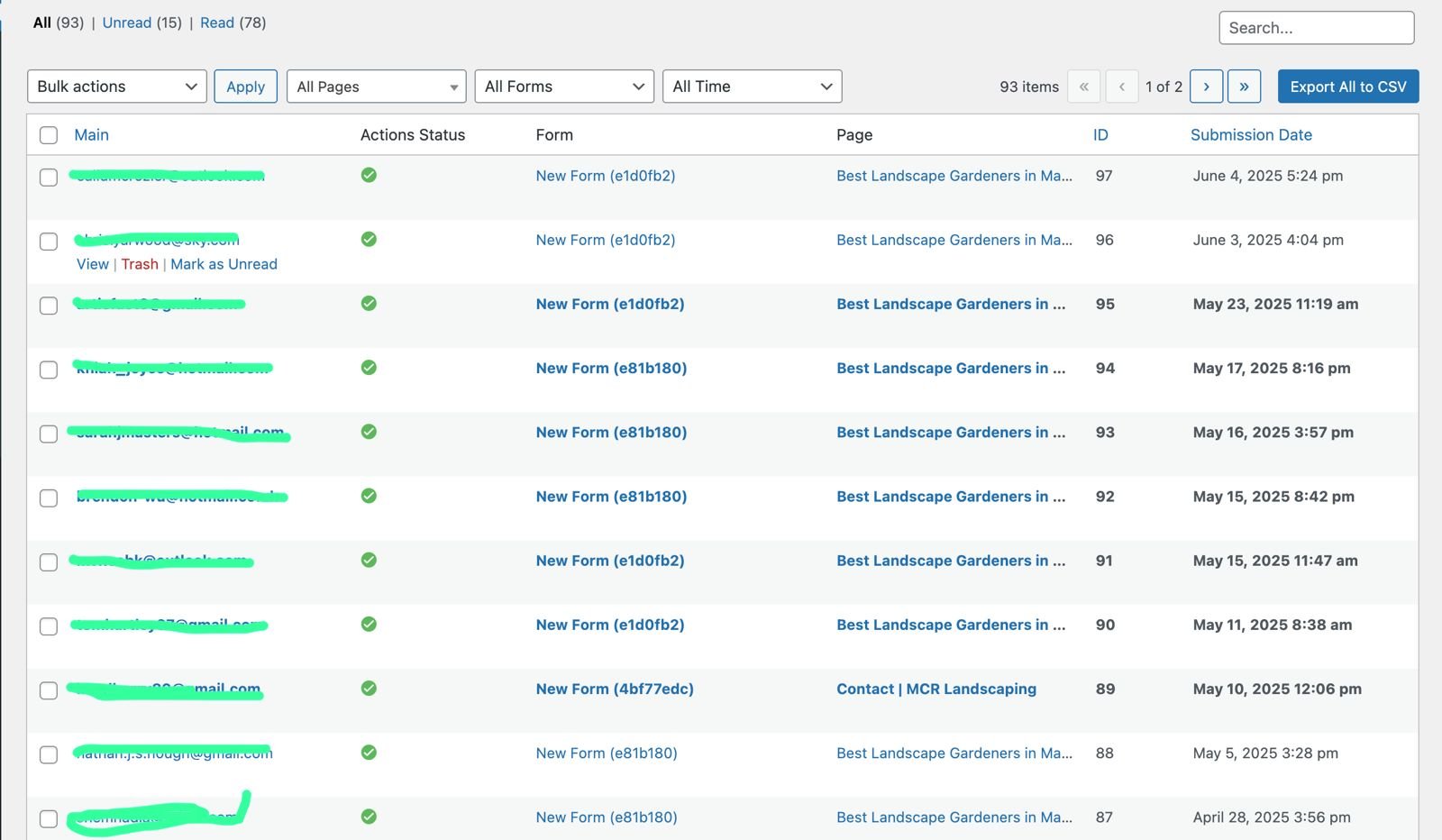Open Best Landscape Gardeners page link in row 97

[x=954, y=176]
